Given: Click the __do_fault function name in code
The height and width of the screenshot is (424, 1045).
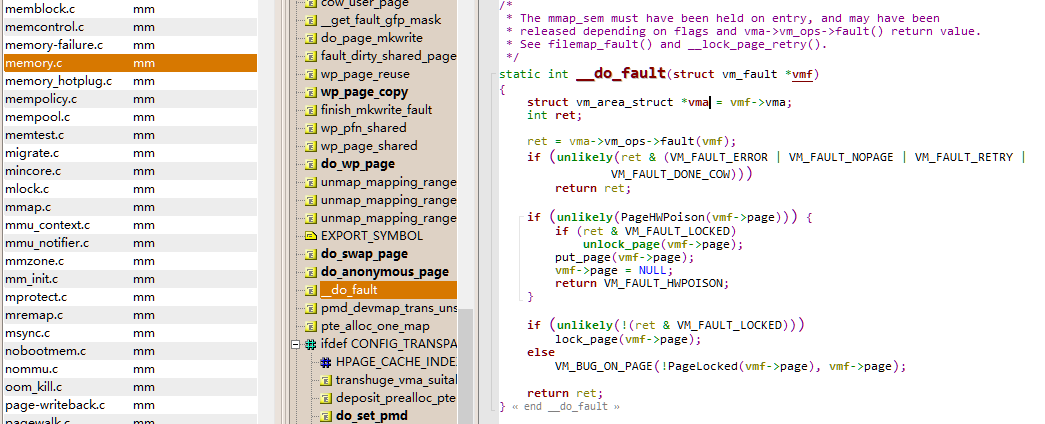Looking at the screenshot, I should point(620,73).
